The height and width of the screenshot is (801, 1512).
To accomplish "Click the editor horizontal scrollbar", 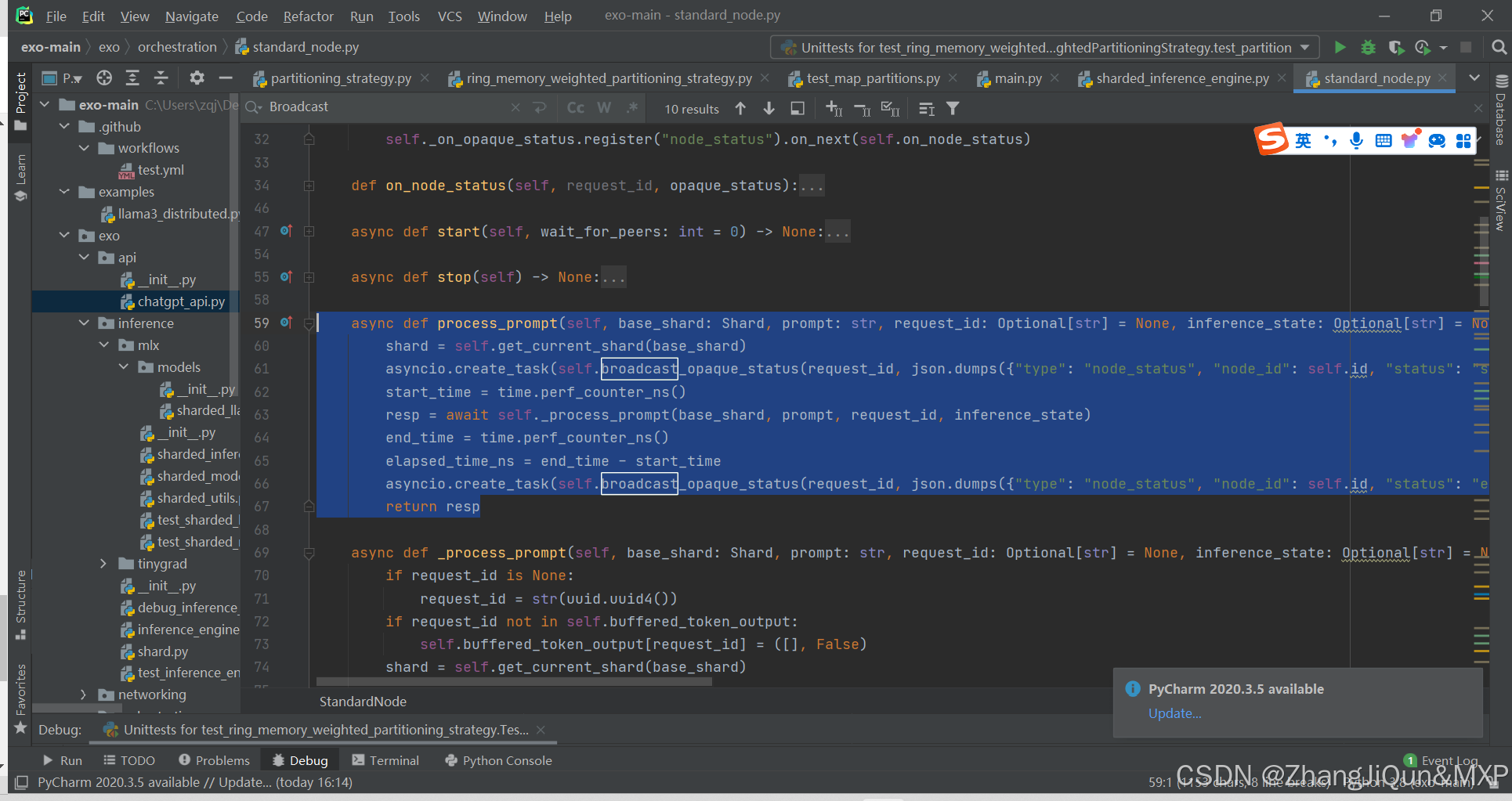I will [x=514, y=682].
